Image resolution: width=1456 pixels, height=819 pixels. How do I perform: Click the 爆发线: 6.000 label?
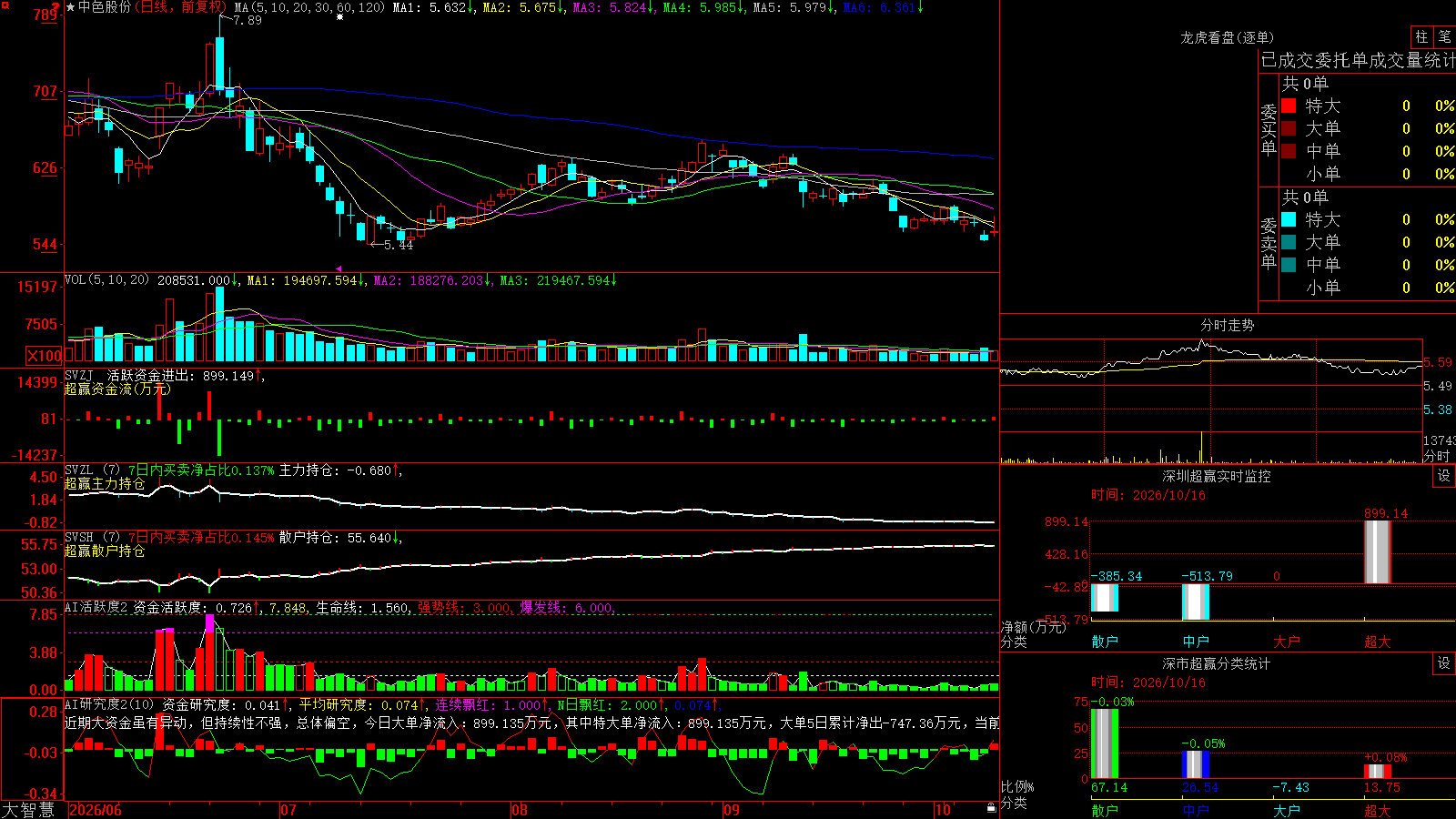(567, 608)
